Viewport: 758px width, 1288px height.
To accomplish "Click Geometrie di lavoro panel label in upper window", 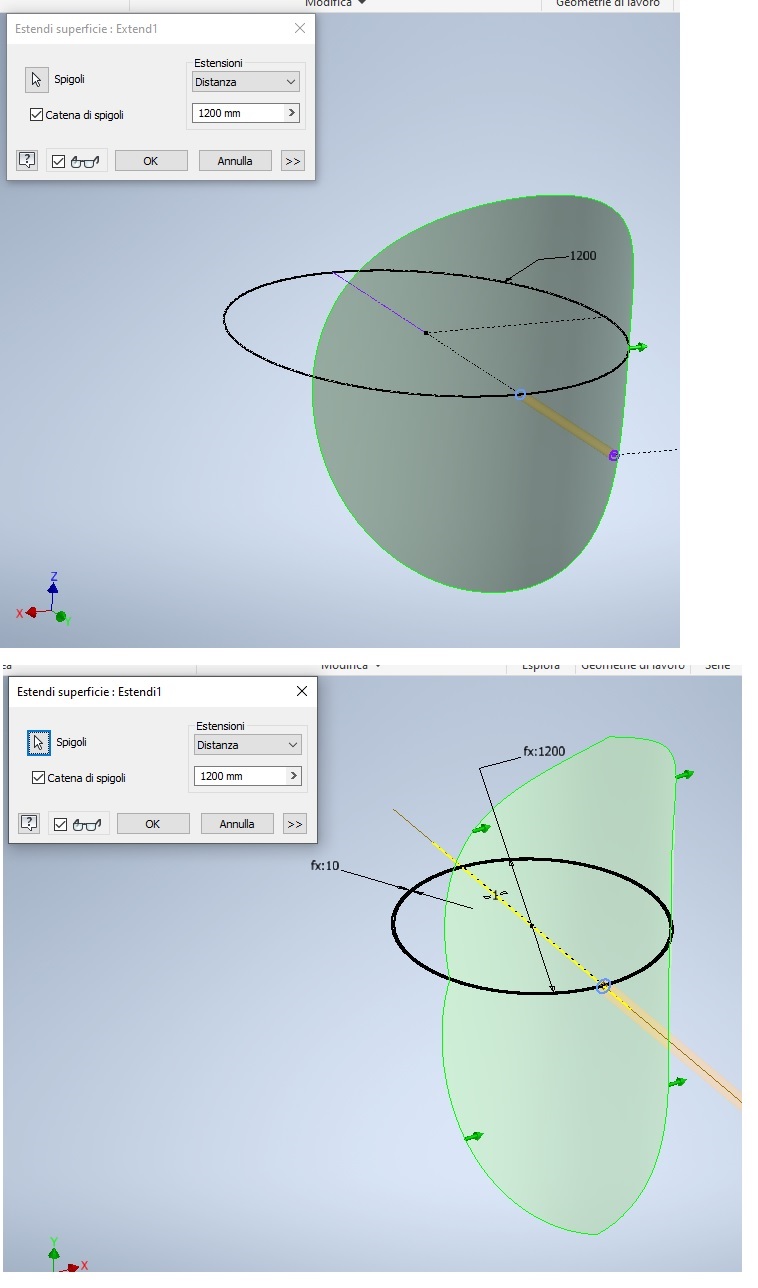I will coord(607,3).
